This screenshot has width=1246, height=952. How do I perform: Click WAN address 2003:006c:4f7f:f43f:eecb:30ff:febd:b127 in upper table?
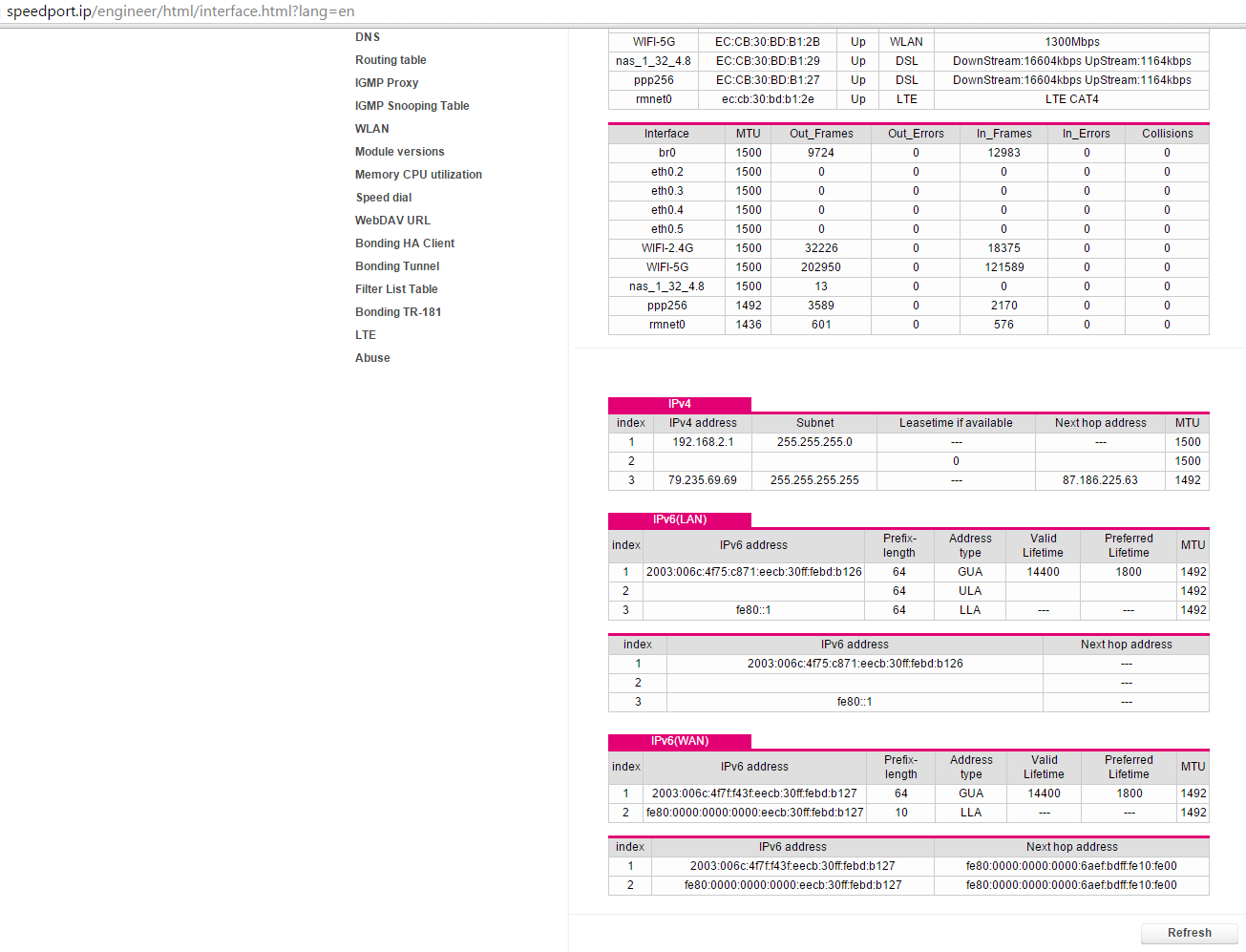point(754,793)
